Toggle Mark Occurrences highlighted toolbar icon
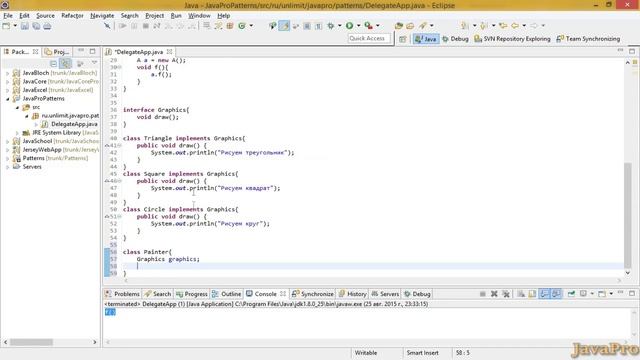This screenshot has height=360, width=640. coord(284,26)
